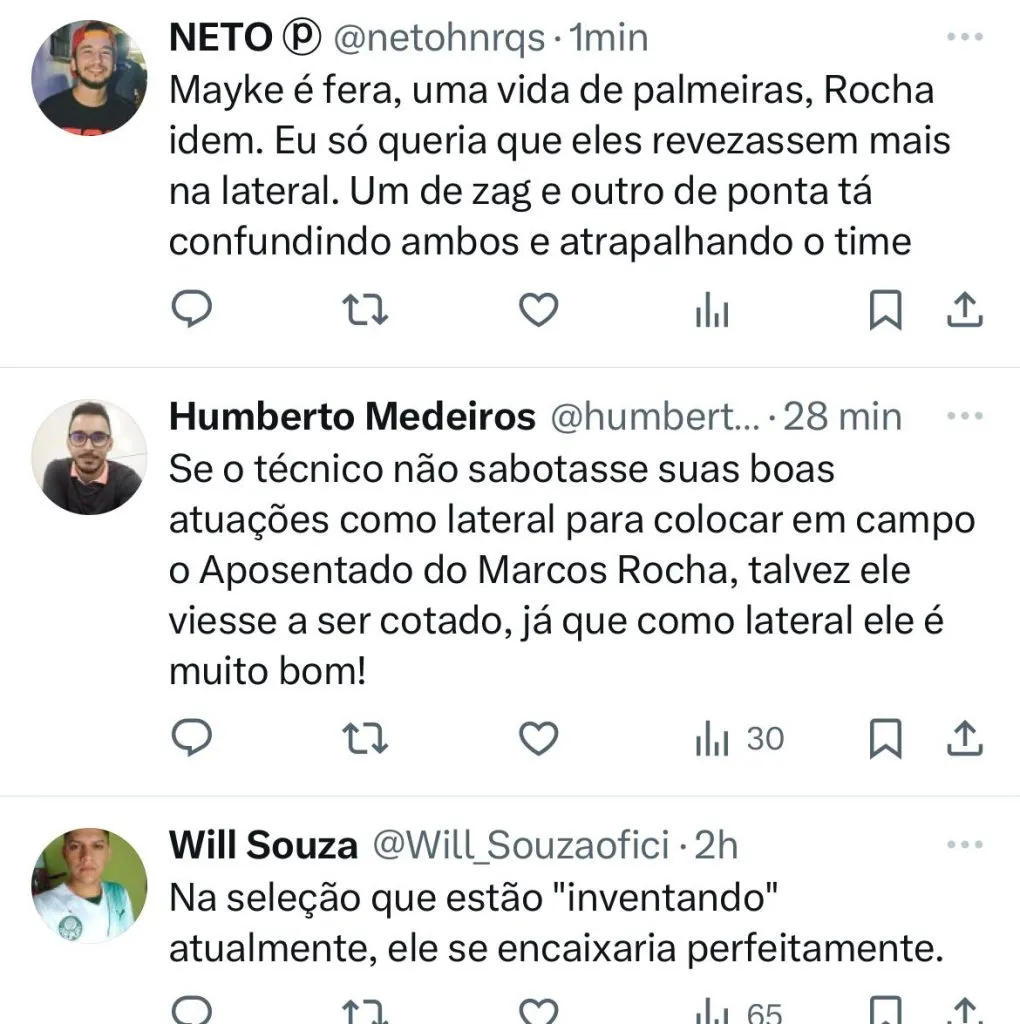Share NETO's tweet
The image size is (1020, 1024).
[964, 312]
